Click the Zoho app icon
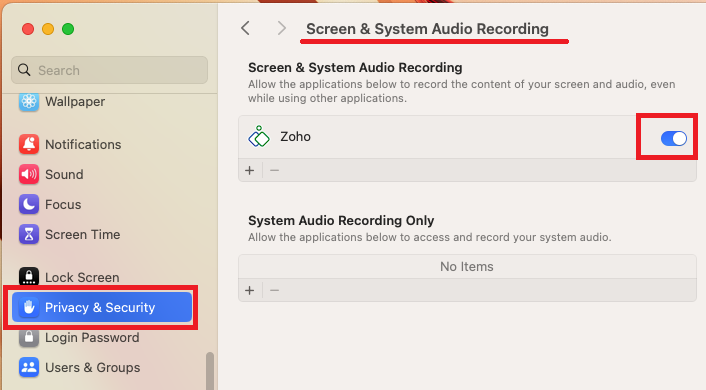This screenshot has width=706, height=390. (259, 136)
